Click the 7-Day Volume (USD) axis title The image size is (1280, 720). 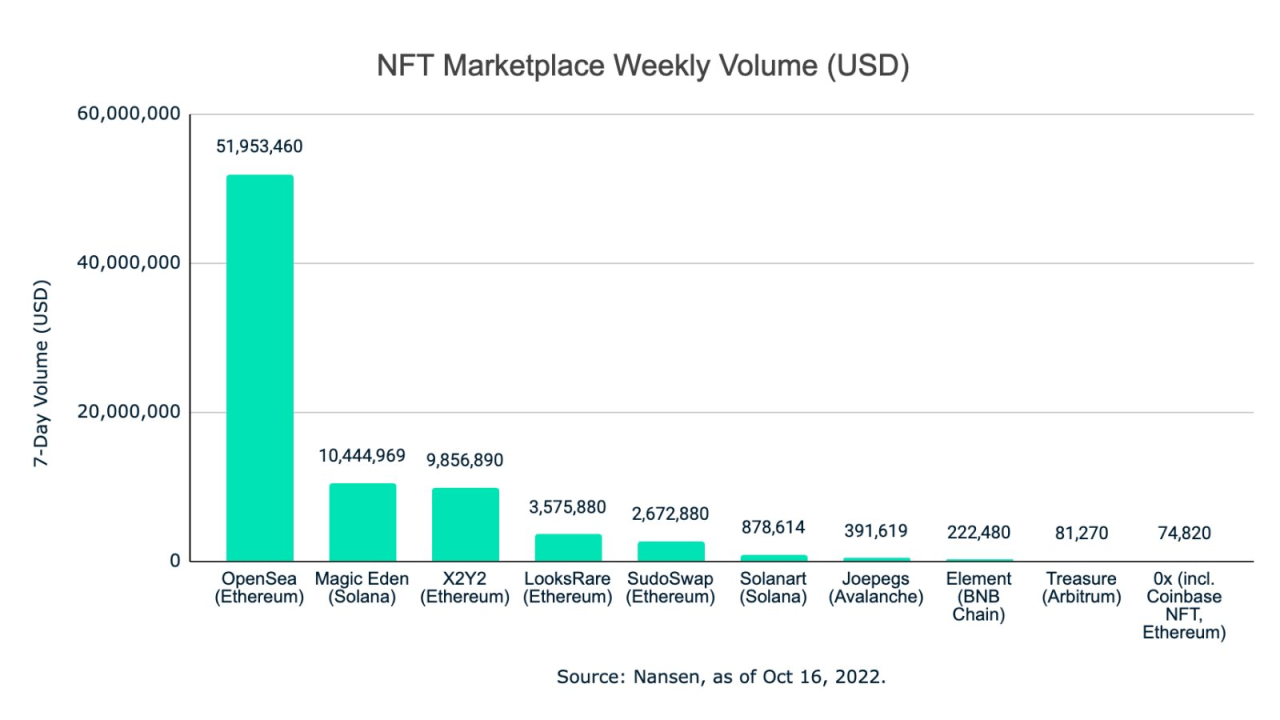click(41, 372)
